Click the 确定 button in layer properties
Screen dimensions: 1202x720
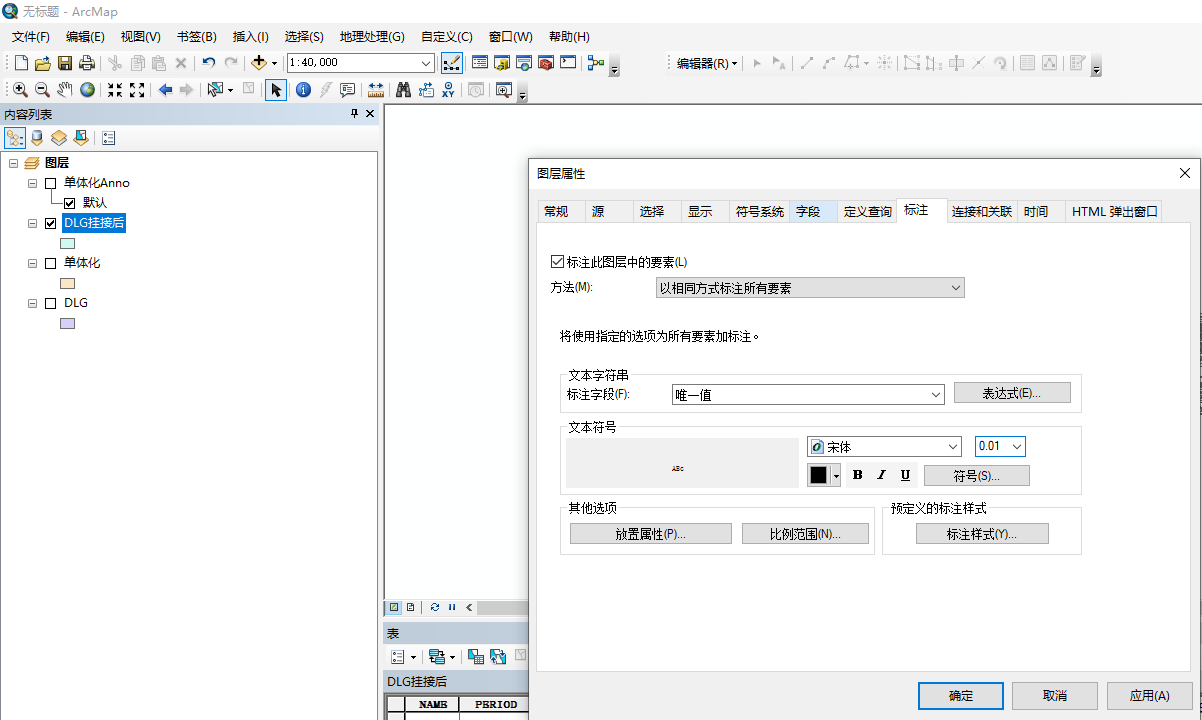tap(961, 695)
